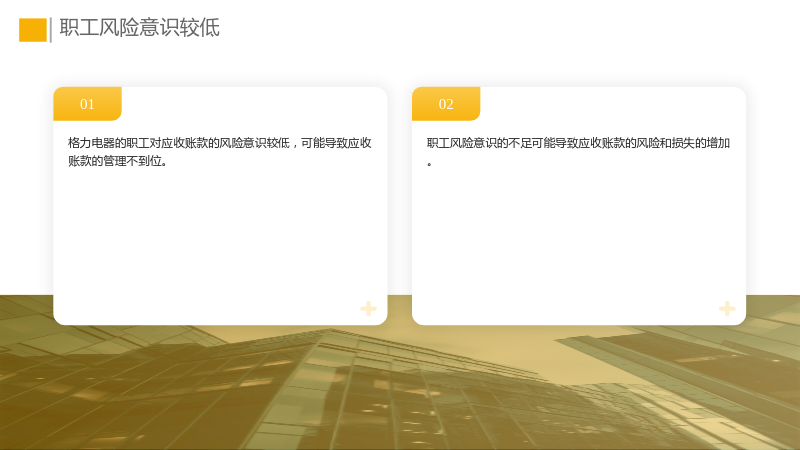
Task: Click empty white area inside card 02
Action: coord(579,235)
